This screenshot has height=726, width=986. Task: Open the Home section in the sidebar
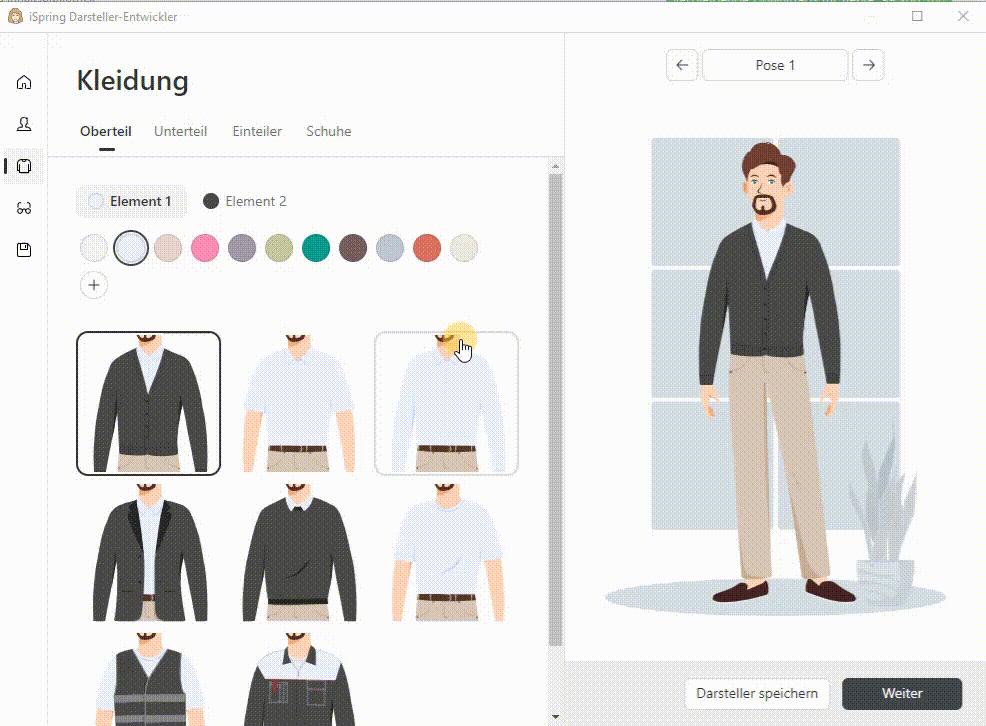tap(24, 82)
